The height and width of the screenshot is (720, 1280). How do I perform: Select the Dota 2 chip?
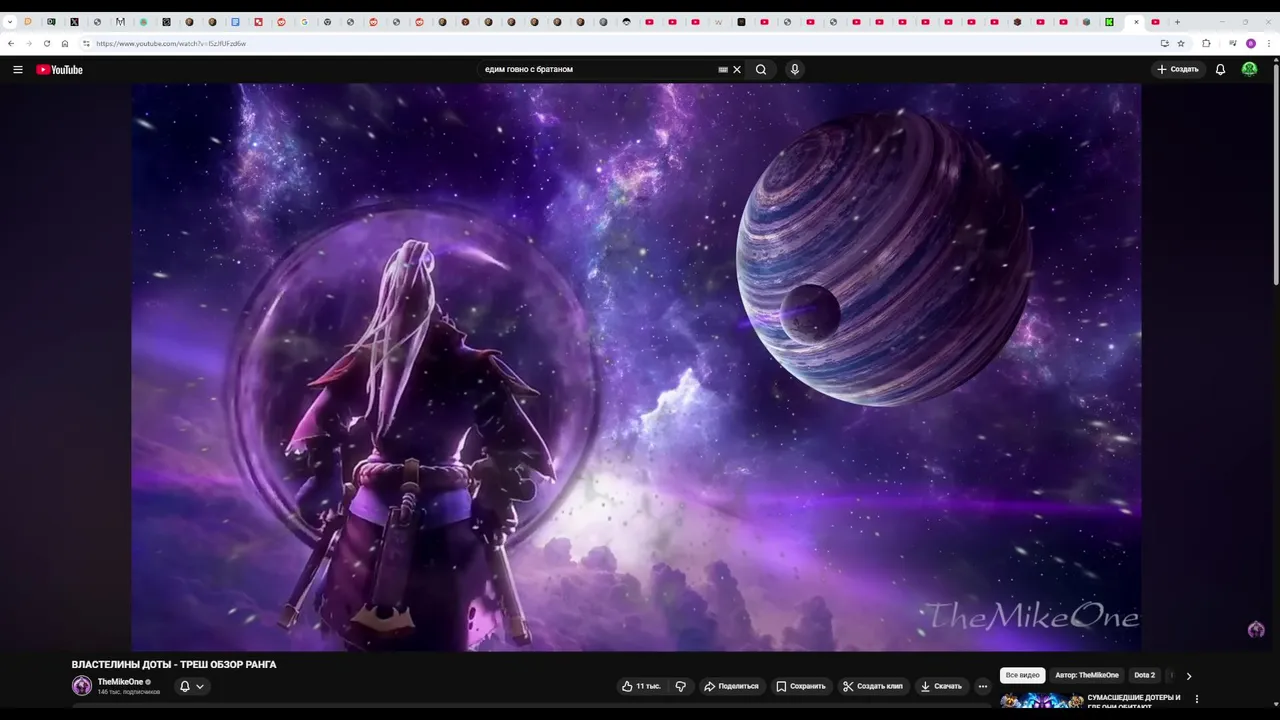point(1144,675)
